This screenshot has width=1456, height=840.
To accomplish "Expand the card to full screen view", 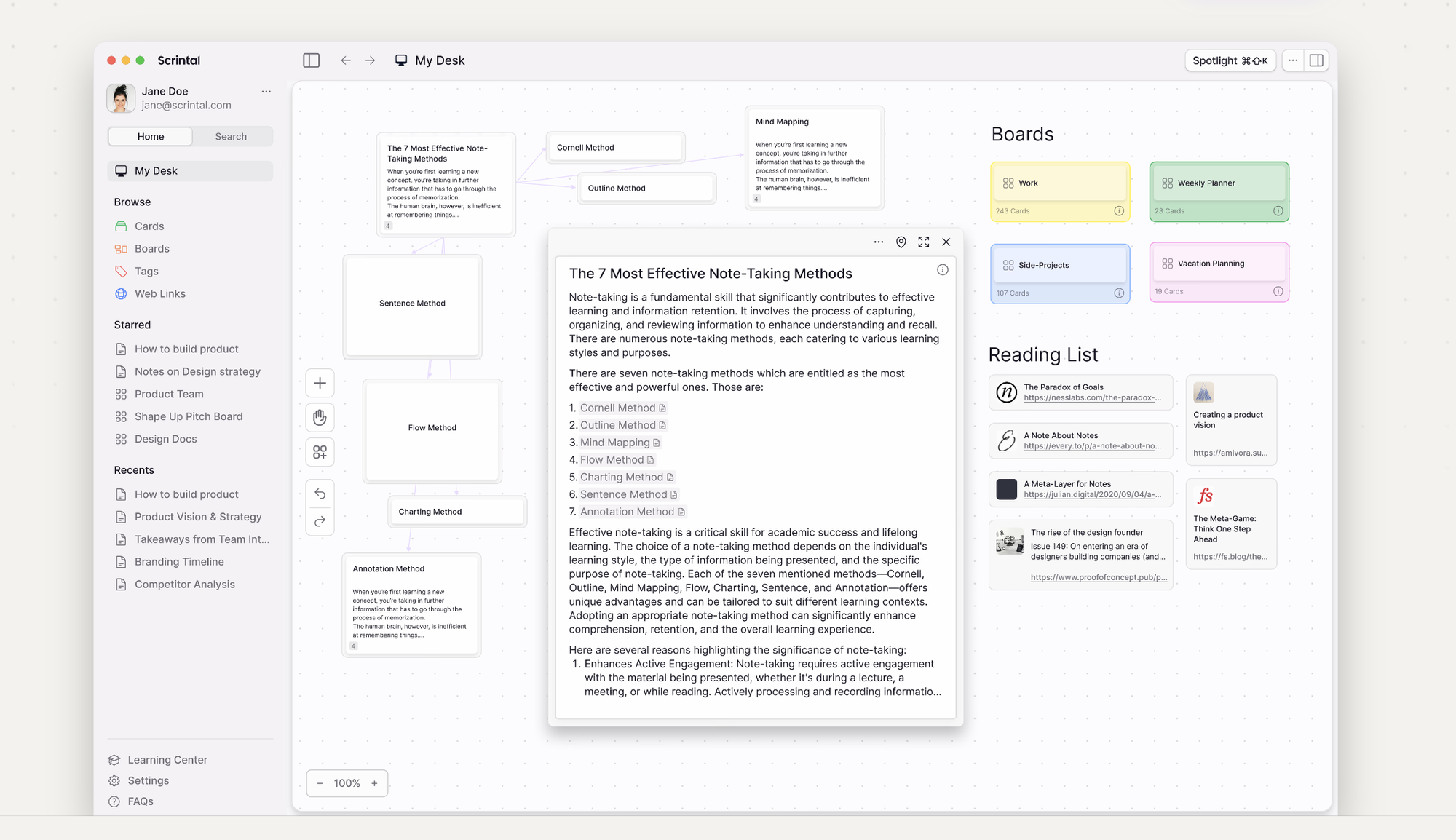I will coord(924,242).
